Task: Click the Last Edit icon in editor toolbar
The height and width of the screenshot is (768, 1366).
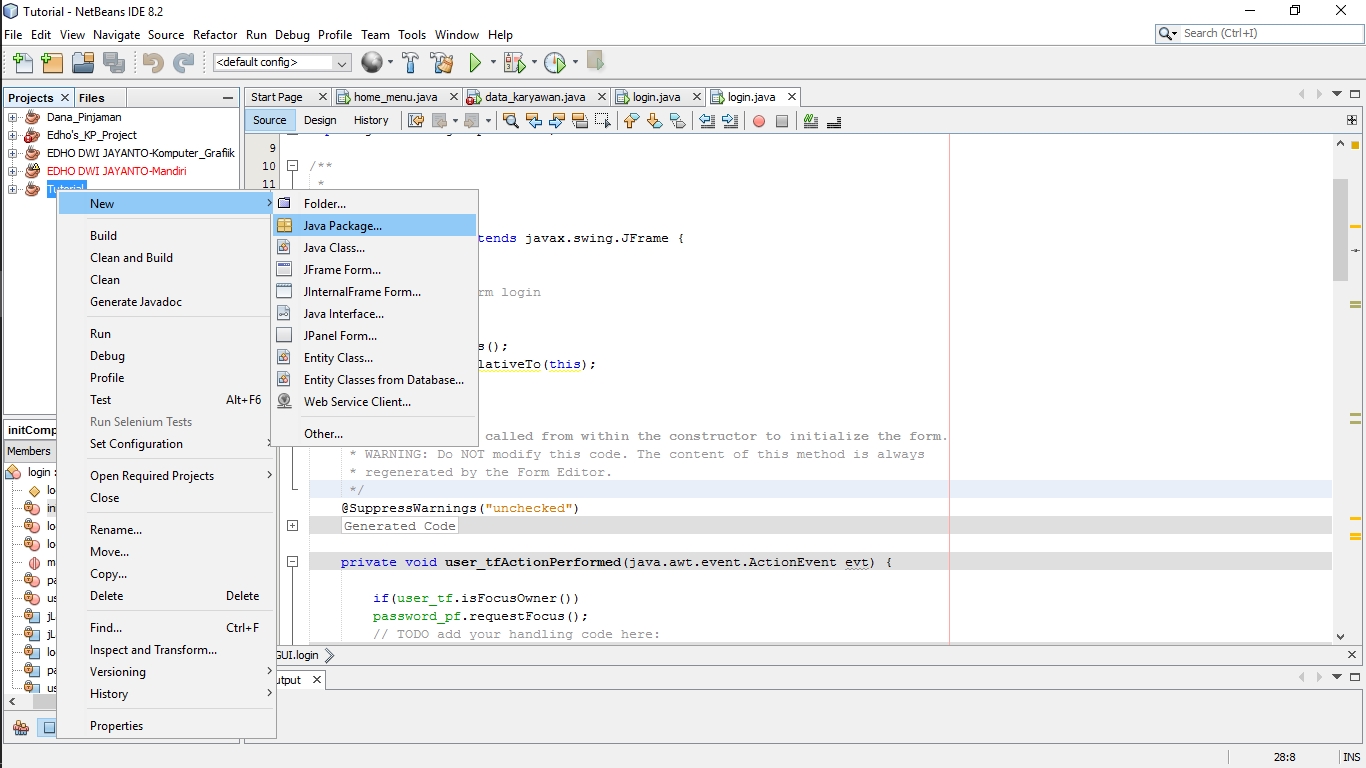Action: pyautogui.click(x=416, y=121)
